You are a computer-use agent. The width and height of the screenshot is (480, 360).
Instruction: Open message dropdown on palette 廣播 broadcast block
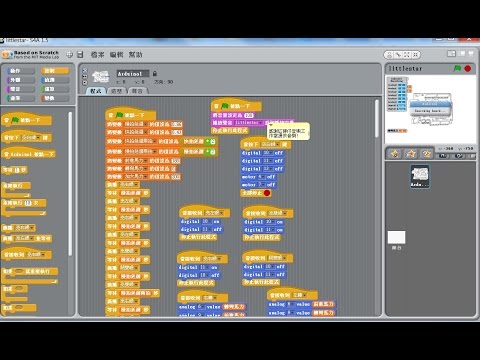point(25,228)
